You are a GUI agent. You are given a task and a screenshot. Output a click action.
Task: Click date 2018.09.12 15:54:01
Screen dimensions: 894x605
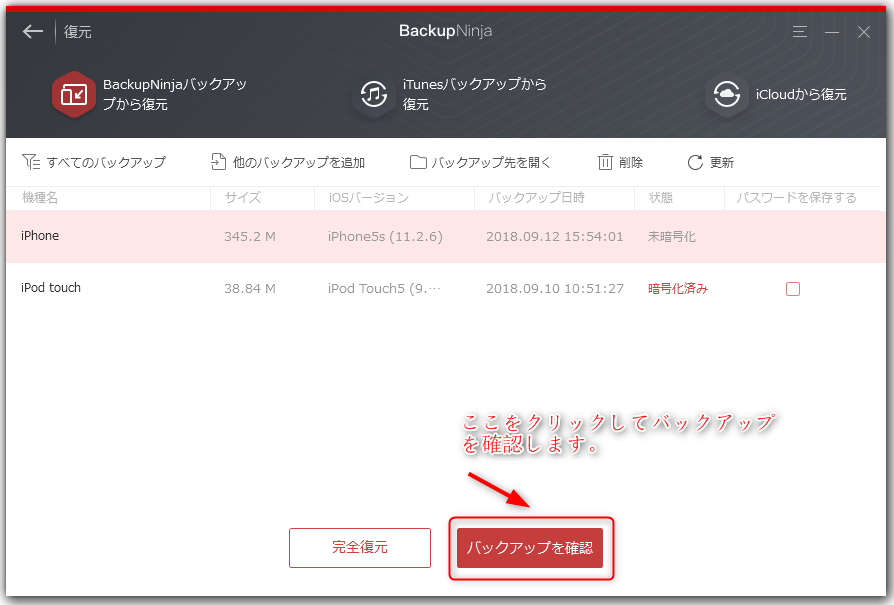pos(555,236)
